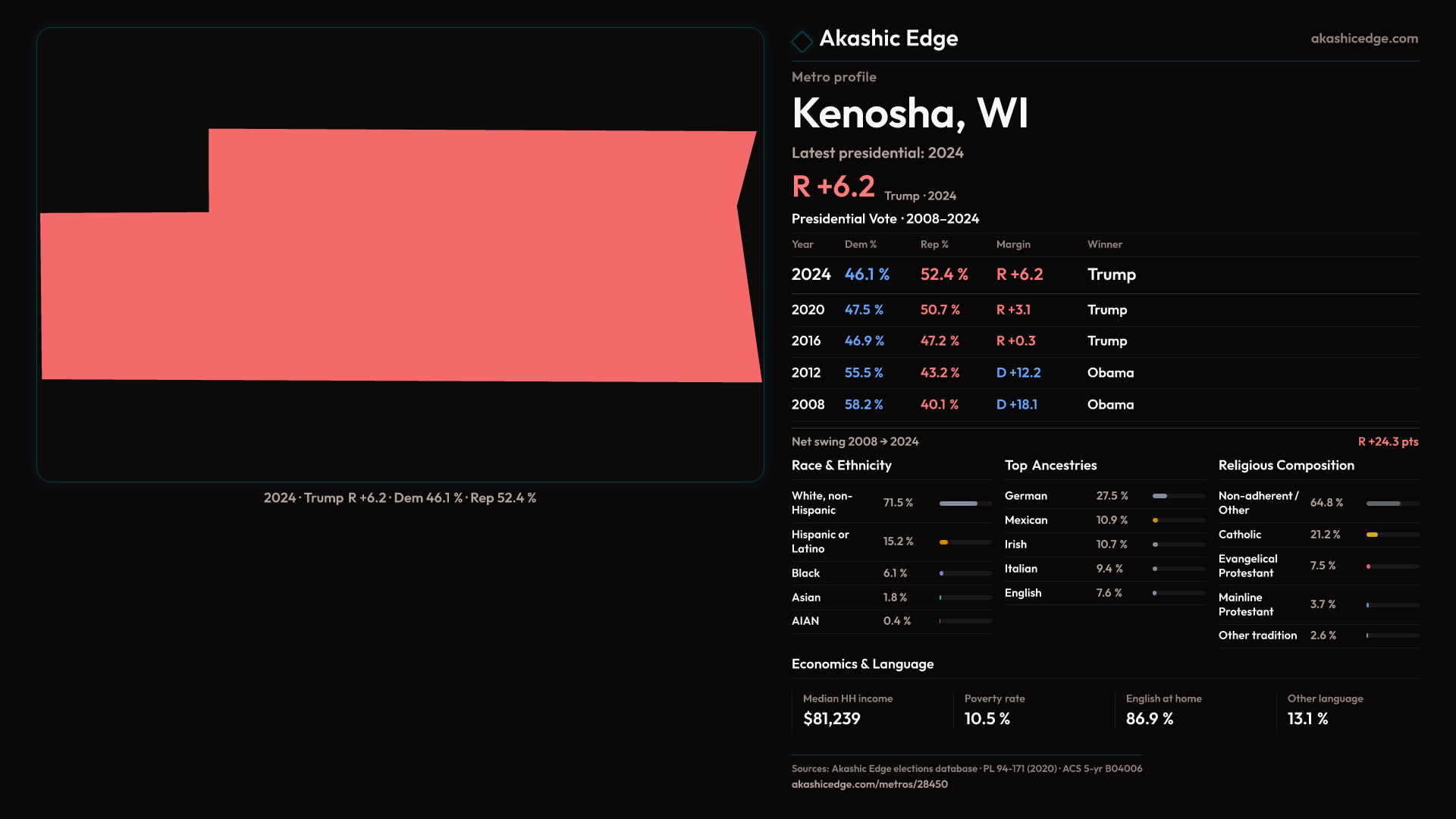Image resolution: width=1456 pixels, height=819 pixels.
Task: Click the Kenosha, WI metro title
Action: (x=909, y=114)
